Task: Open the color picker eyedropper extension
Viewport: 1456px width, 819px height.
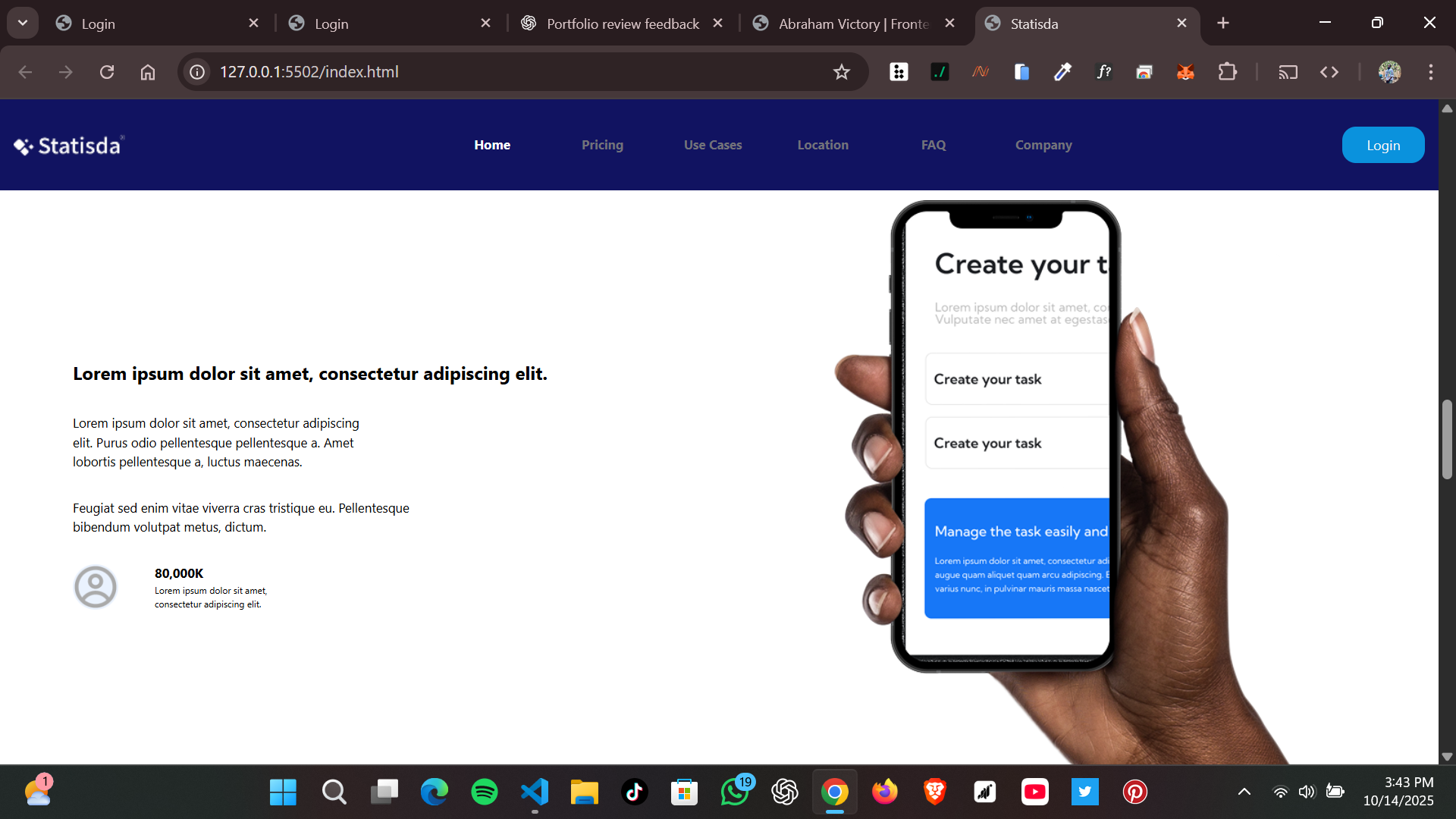Action: (x=1062, y=72)
